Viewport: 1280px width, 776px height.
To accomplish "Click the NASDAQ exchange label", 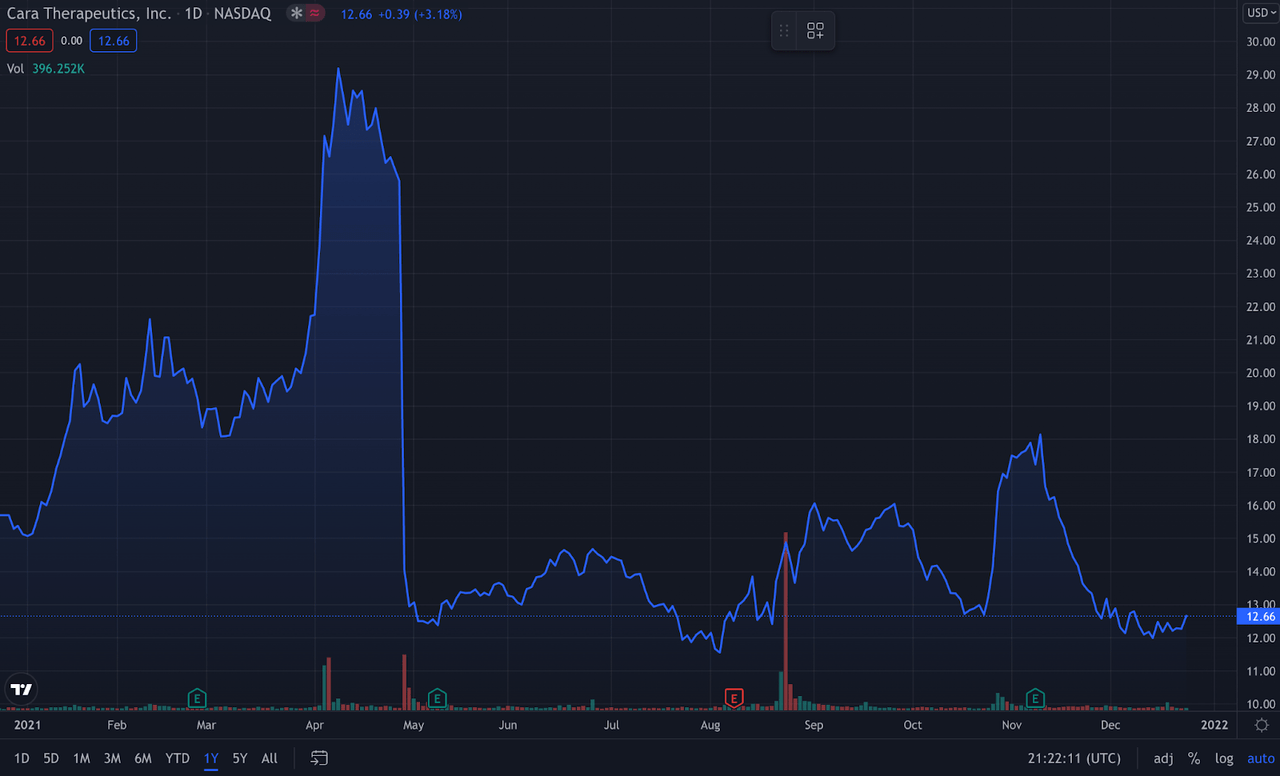I will 242,14.
